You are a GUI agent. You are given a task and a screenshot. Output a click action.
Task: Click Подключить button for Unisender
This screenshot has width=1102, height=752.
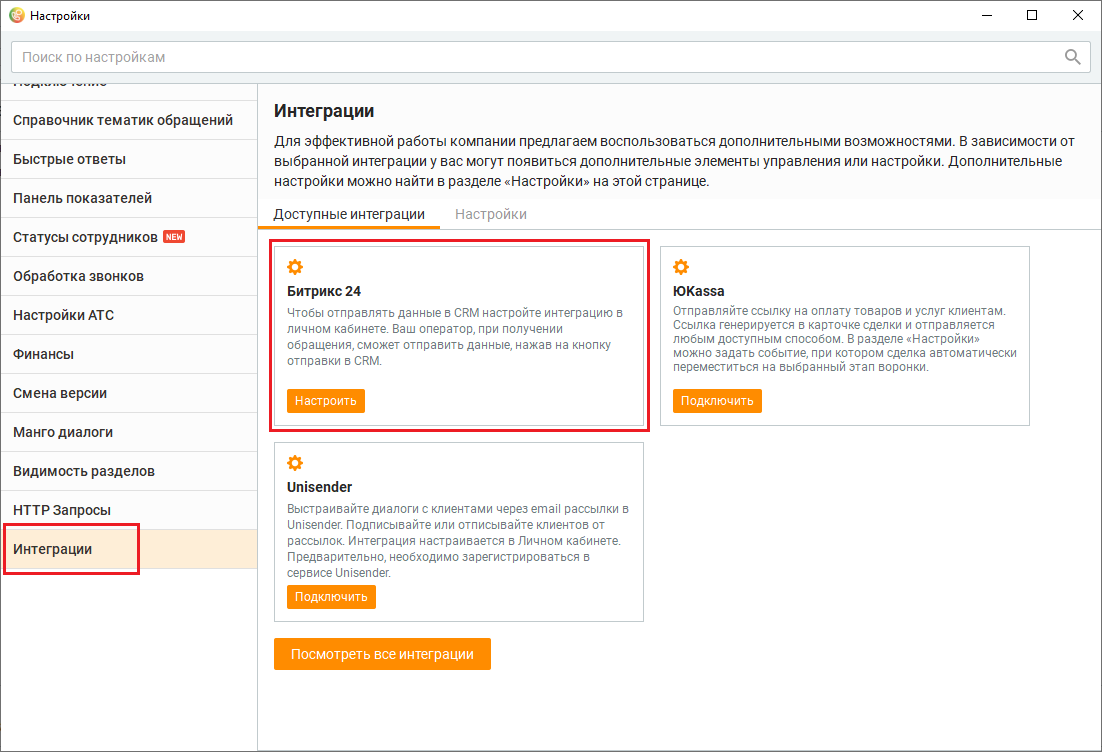pos(331,597)
